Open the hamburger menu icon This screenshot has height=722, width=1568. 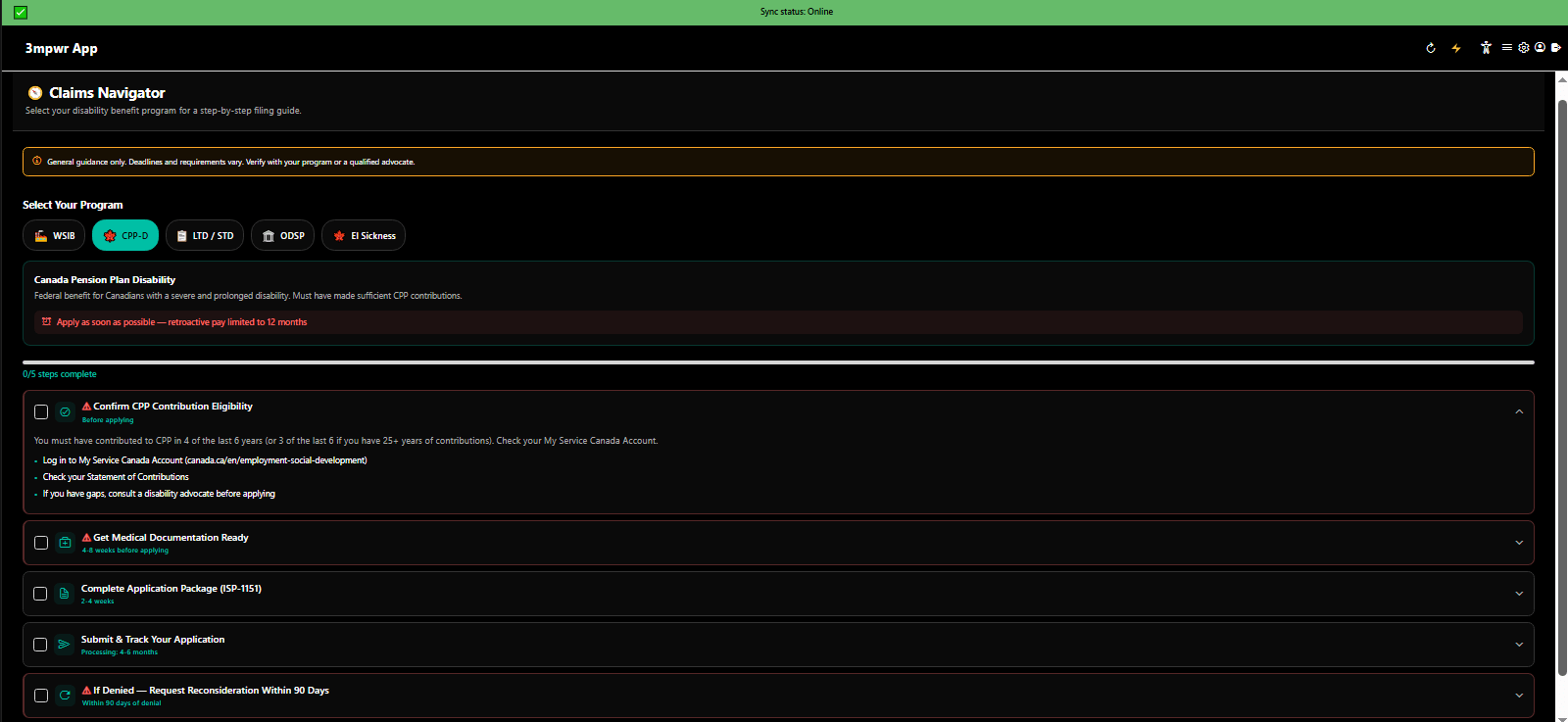coord(1507,47)
